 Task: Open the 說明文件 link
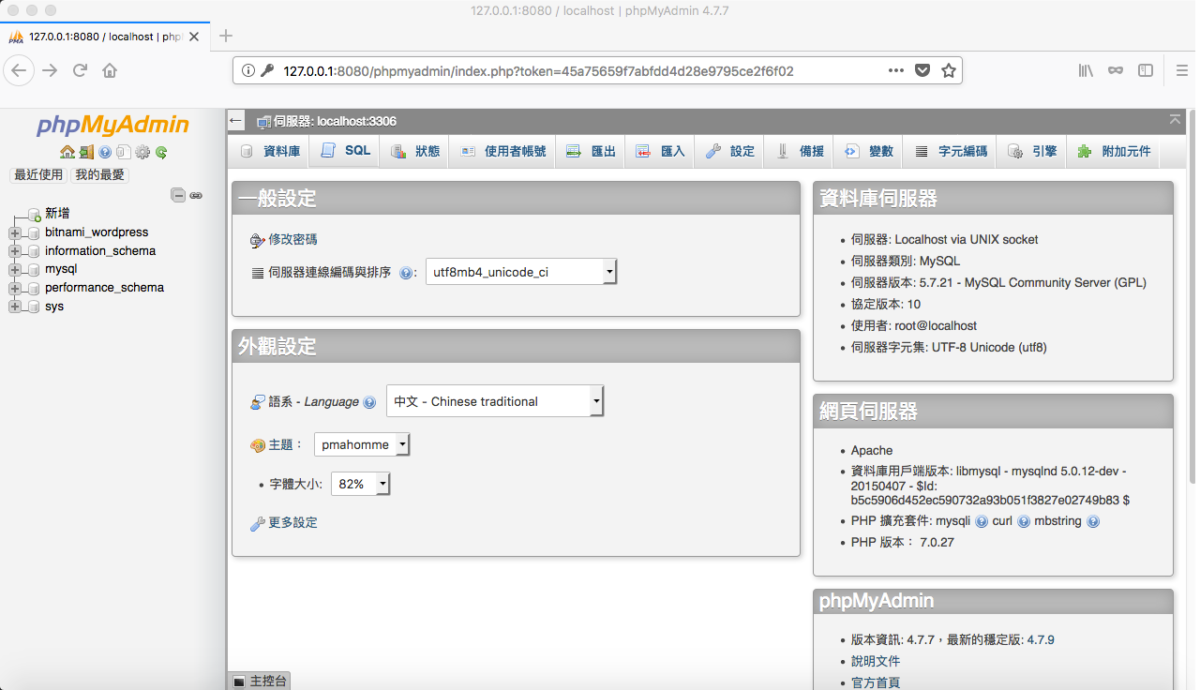click(x=875, y=661)
